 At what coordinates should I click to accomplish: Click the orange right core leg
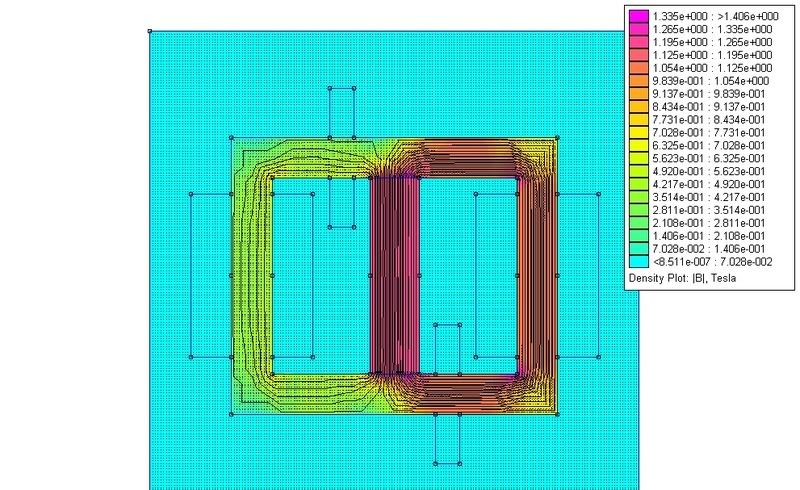[x=537, y=276]
